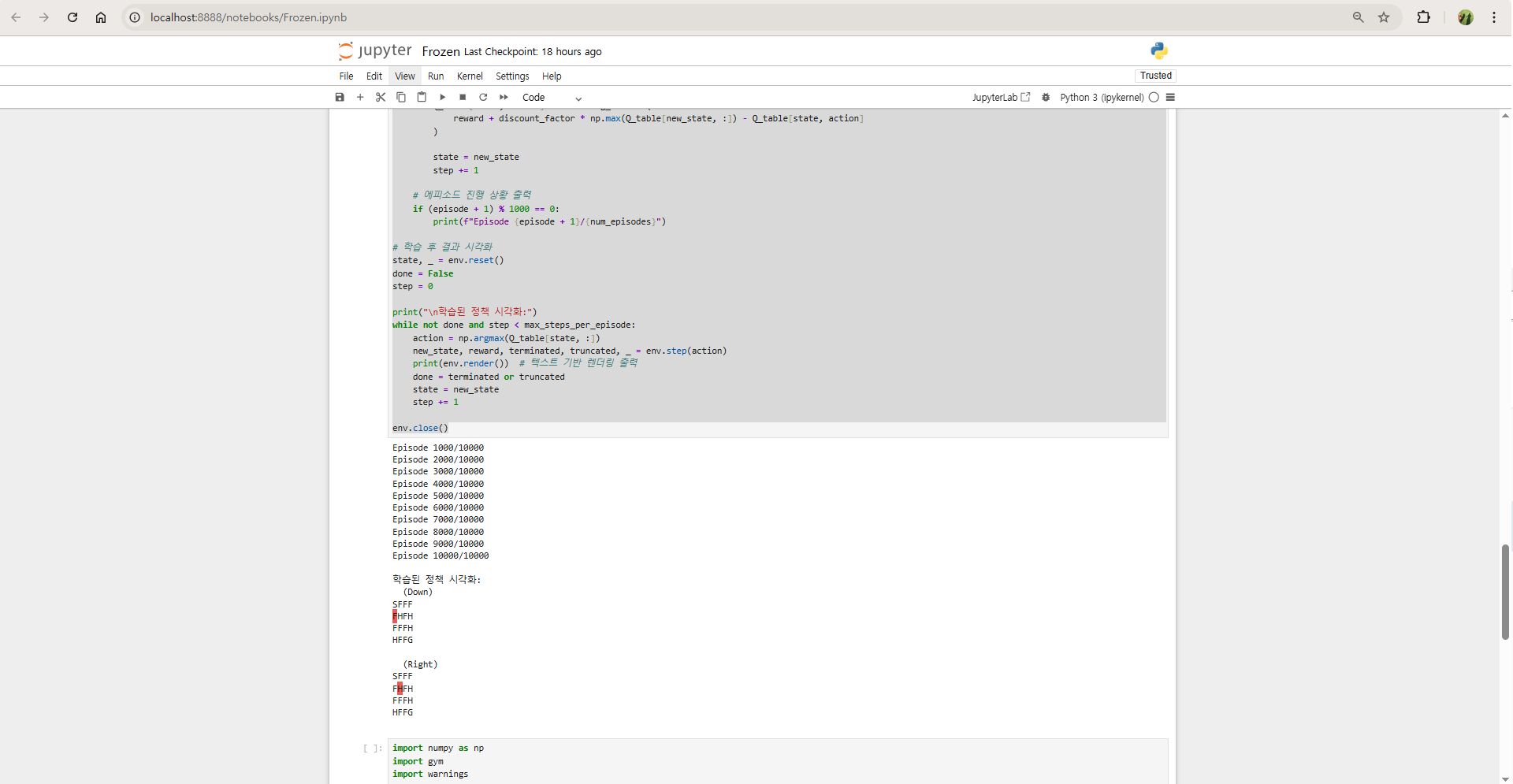Switch kernel via Python 3 (ipykernel) label
Image resolution: width=1513 pixels, height=784 pixels.
(1102, 98)
